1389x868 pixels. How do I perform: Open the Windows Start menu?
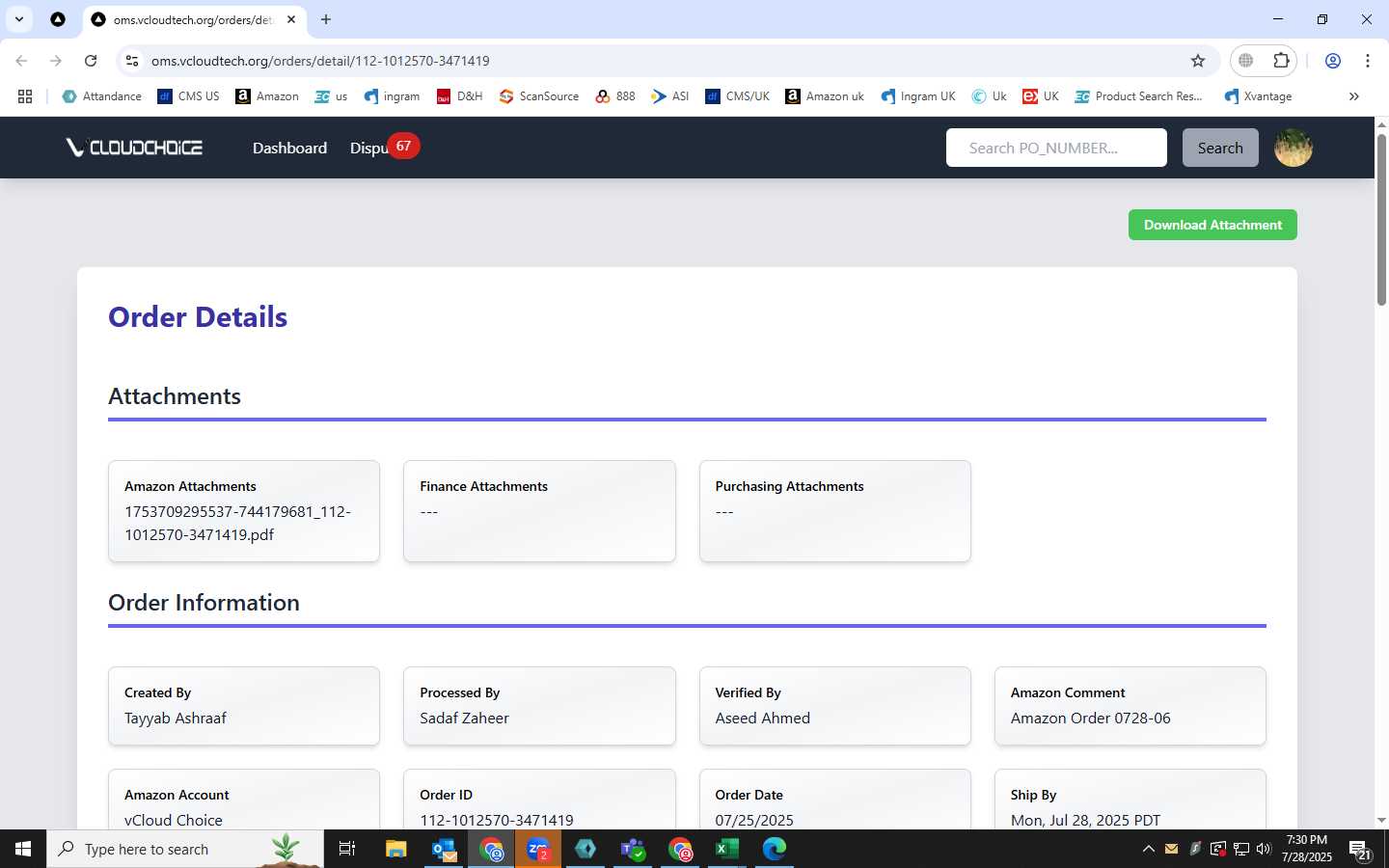(x=23, y=849)
